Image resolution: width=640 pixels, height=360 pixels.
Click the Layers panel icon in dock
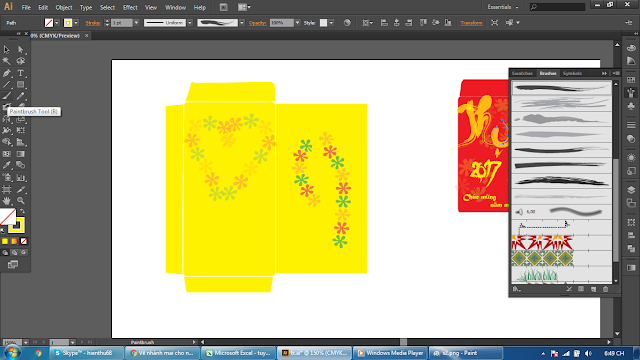(x=631, y=190)
